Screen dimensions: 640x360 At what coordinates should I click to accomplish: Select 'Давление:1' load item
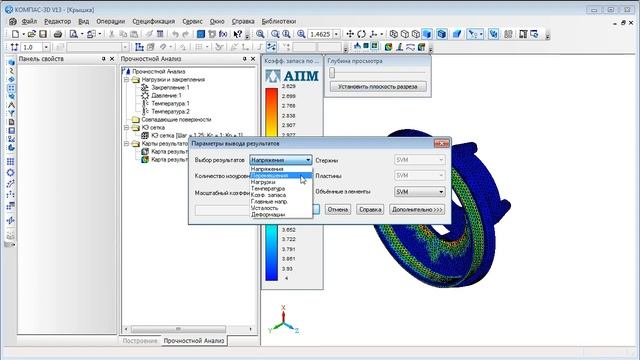(166, 96)
